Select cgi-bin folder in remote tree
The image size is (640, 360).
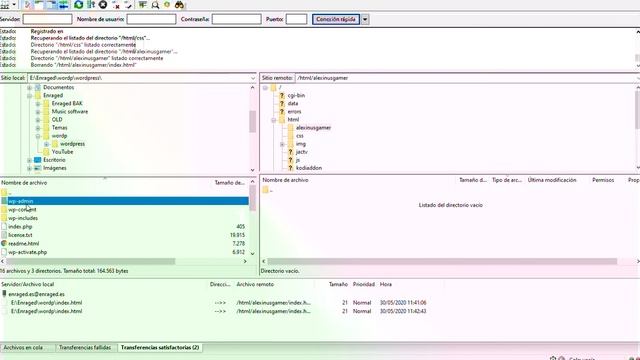296,96
